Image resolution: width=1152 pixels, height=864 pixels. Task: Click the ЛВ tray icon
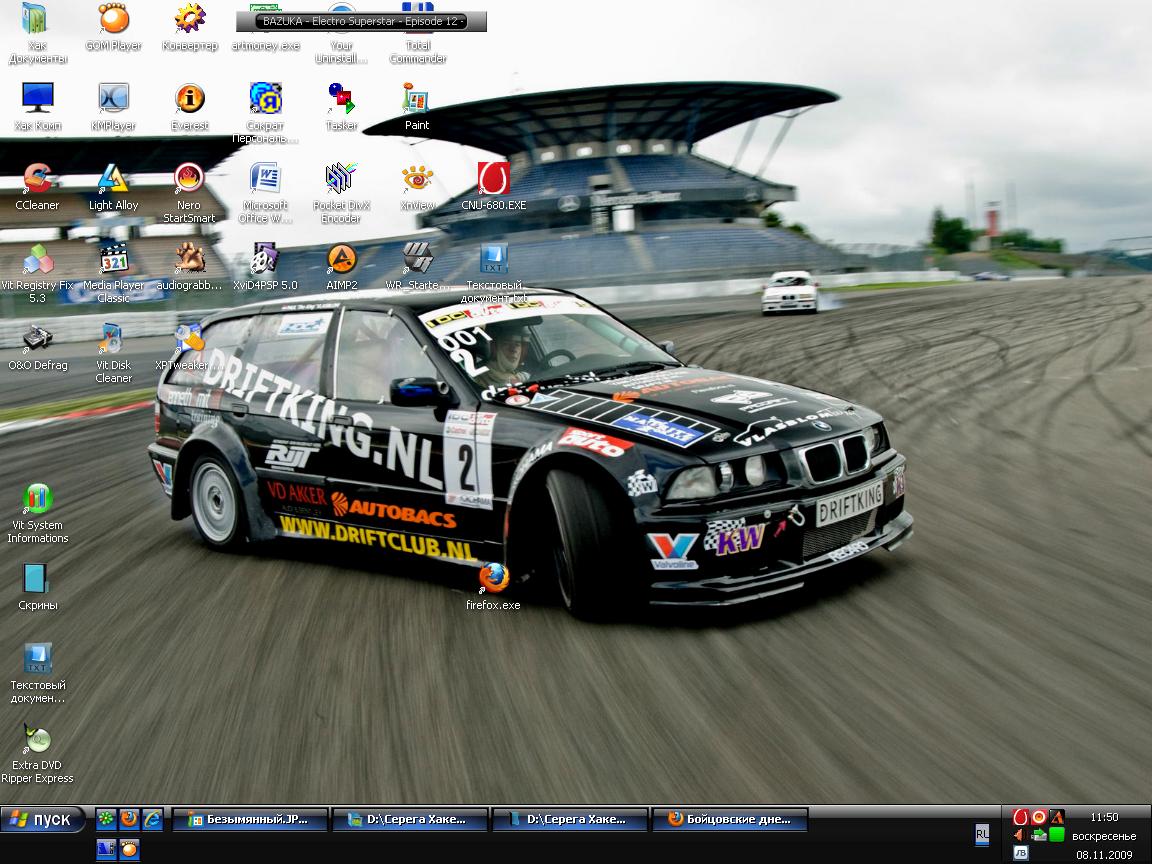click(x=1020, y=853)
